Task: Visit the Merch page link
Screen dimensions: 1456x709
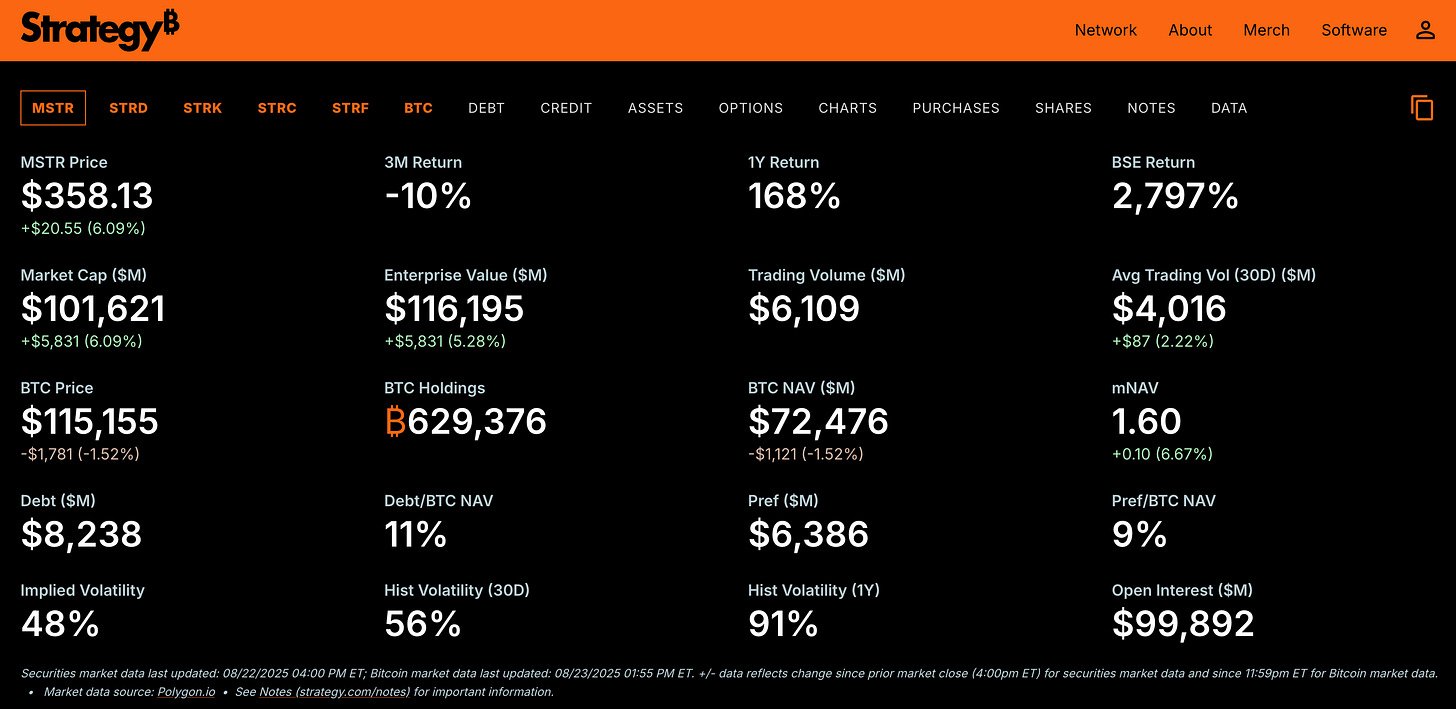Action: click(1267, 30)
